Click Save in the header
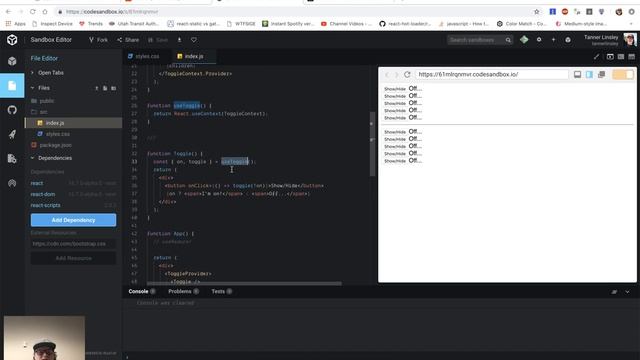 pos(158,40)
